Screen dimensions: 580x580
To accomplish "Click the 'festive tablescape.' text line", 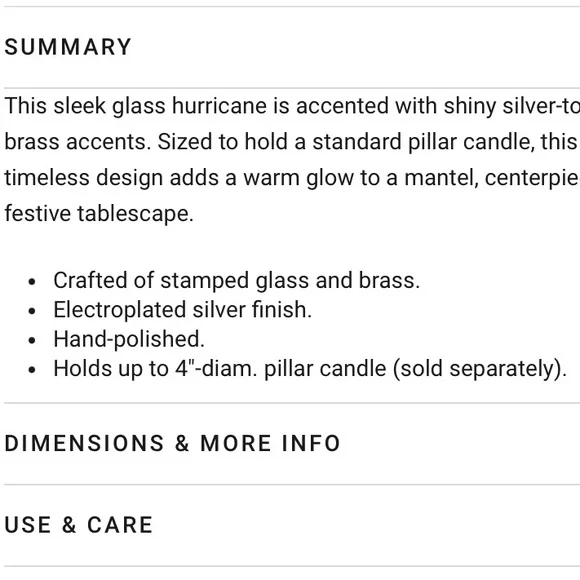I will point(99,214).
